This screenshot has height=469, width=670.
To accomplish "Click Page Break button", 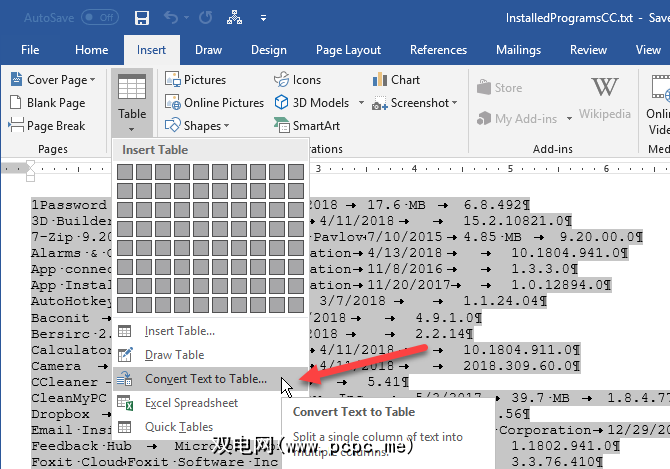I will tap(48, 126).
